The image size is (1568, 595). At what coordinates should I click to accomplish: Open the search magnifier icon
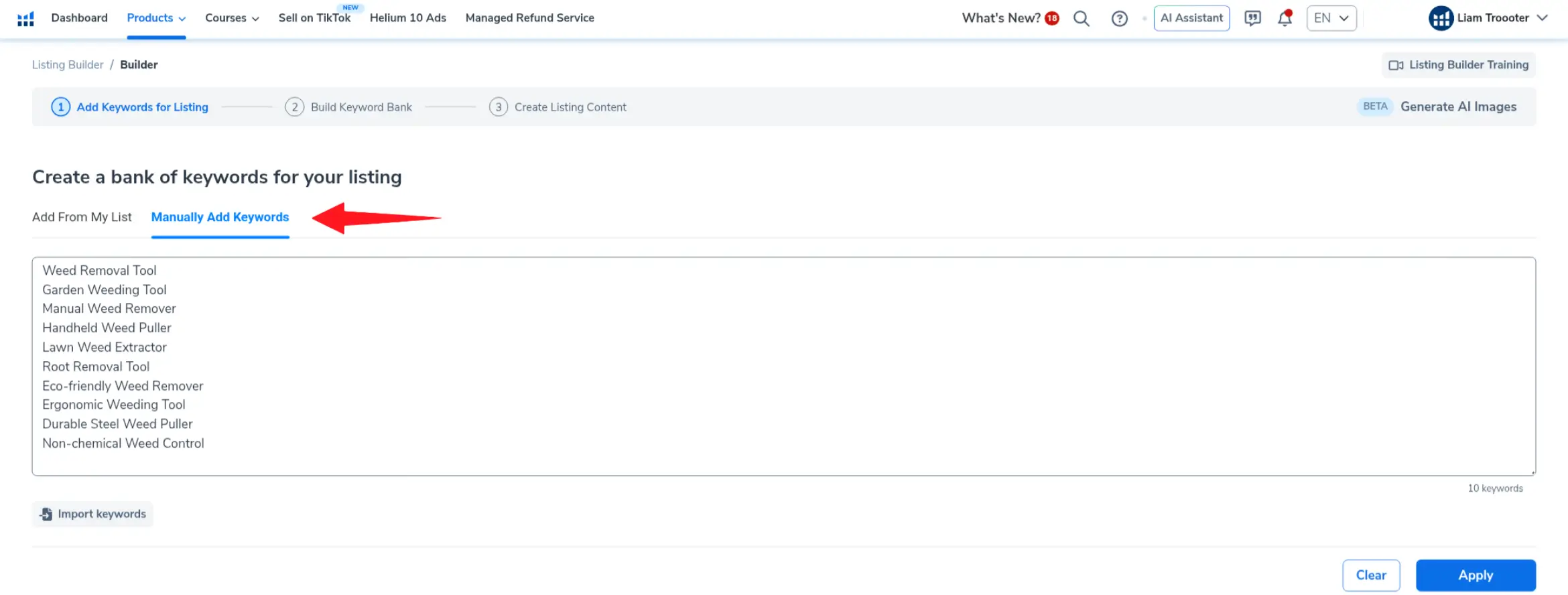1081,18
